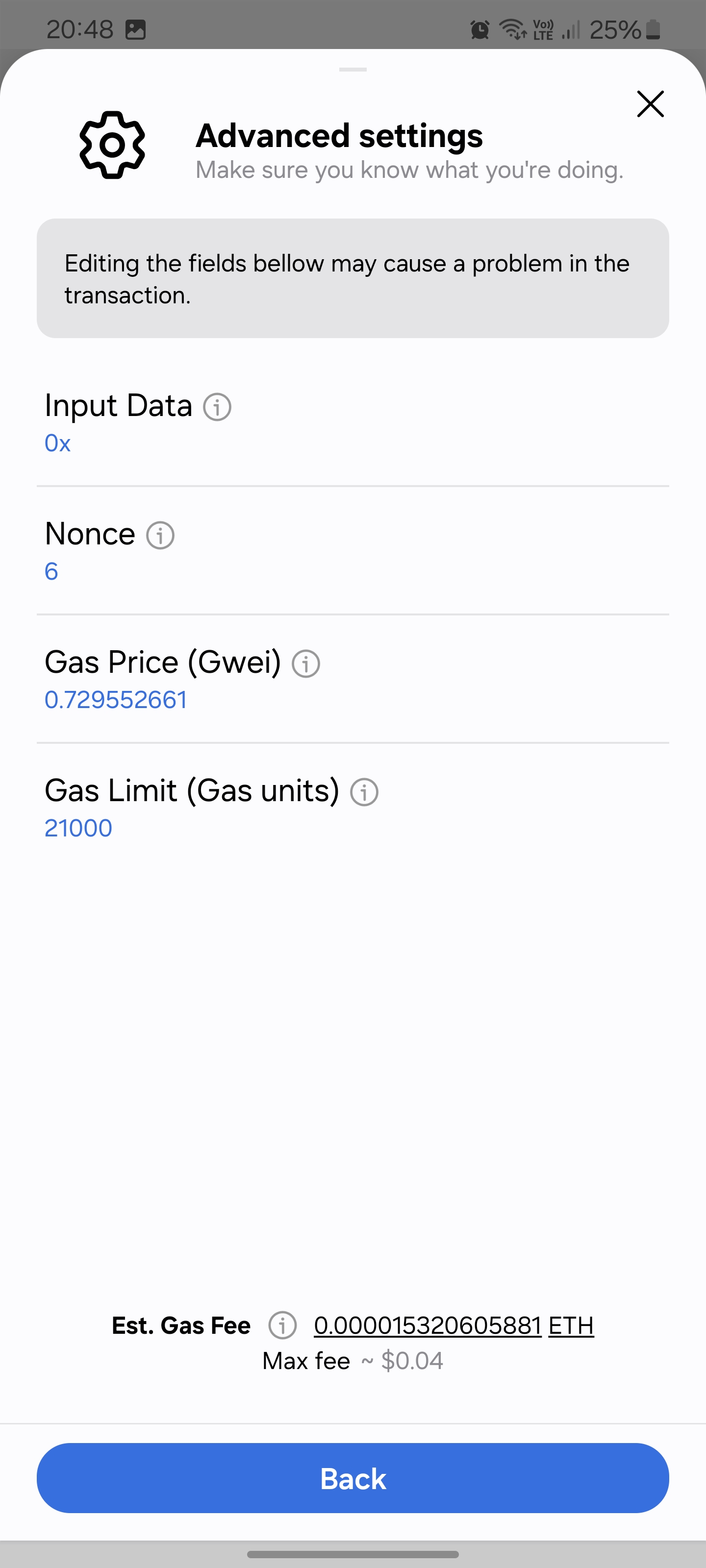
Task: Tap the alarm icon in status bar
Action: 480,29
